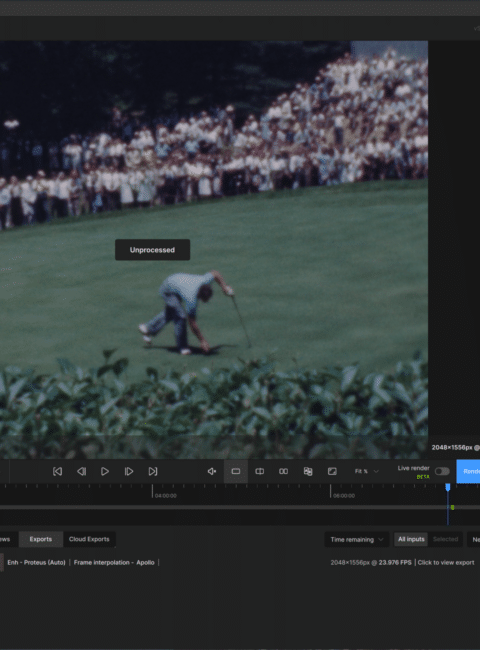Select side-by-side view mode icon

284,471
